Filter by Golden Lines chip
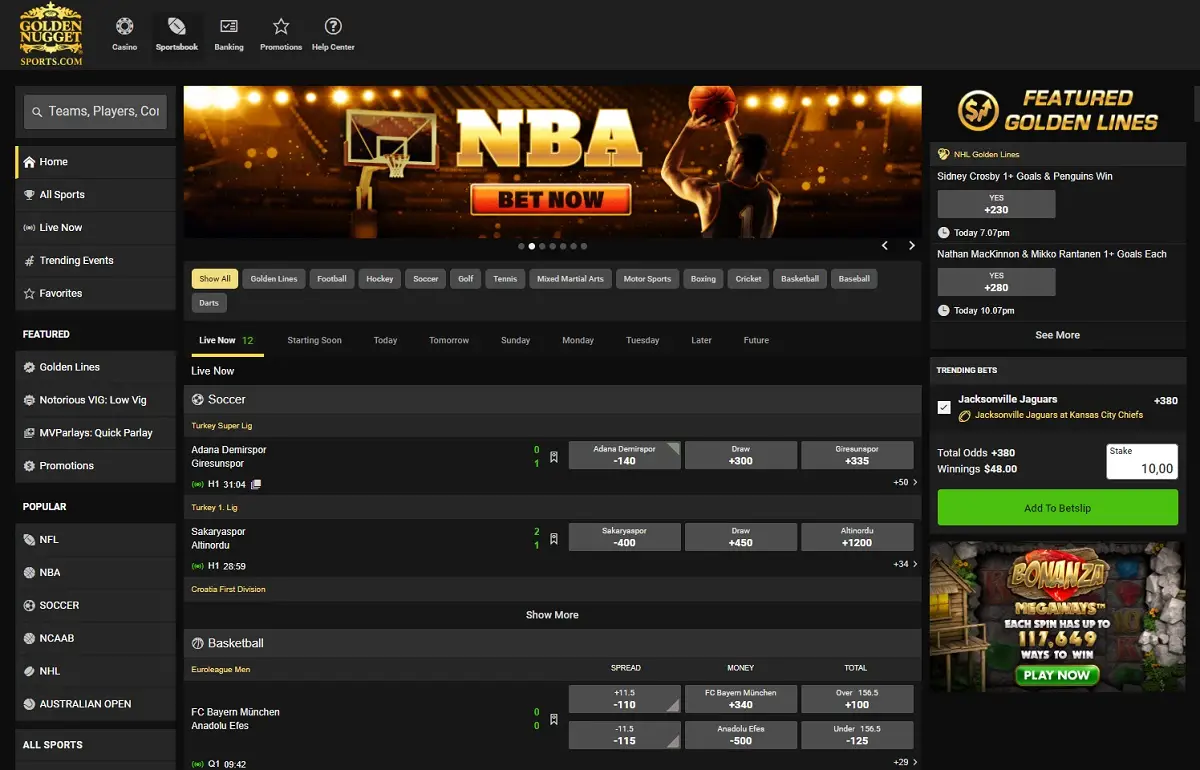 274,279
